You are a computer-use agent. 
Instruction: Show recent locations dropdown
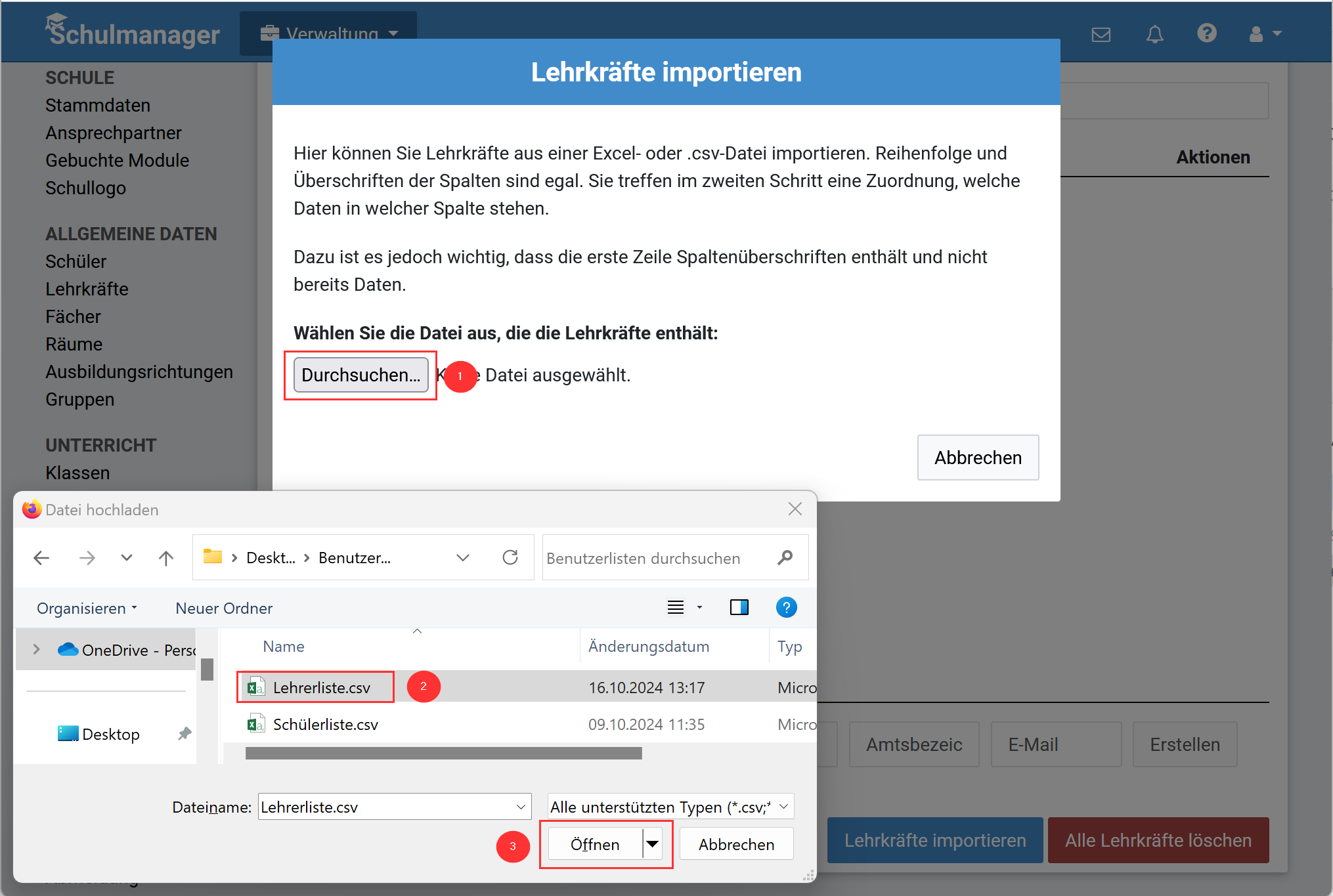pyautogui.click(x=127, y=558)
